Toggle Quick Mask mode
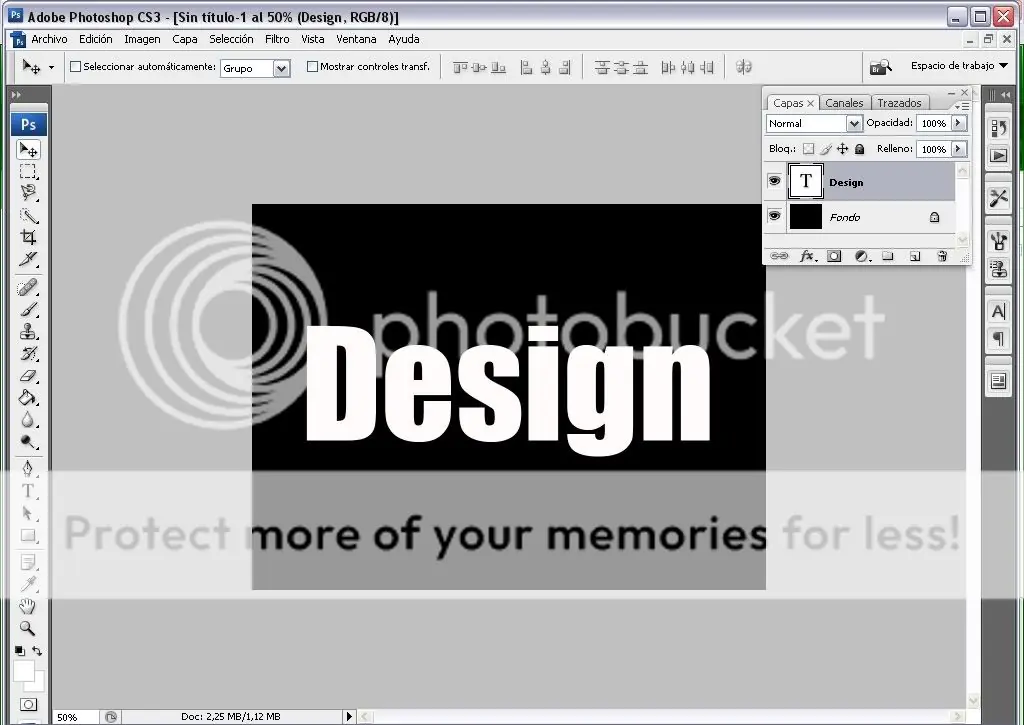This screenshot has width=1024, height=725. tap(28, 705)
